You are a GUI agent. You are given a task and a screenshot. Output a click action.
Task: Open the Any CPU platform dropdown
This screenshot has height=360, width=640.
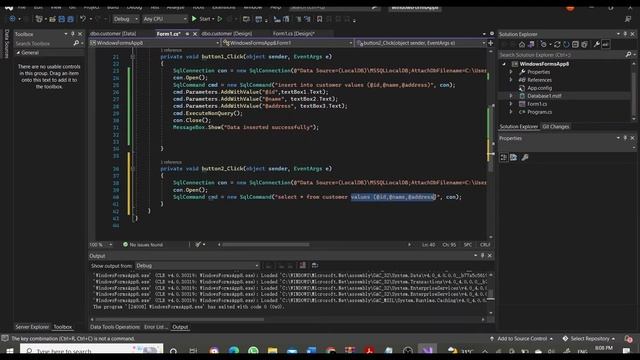pos(165,19)
